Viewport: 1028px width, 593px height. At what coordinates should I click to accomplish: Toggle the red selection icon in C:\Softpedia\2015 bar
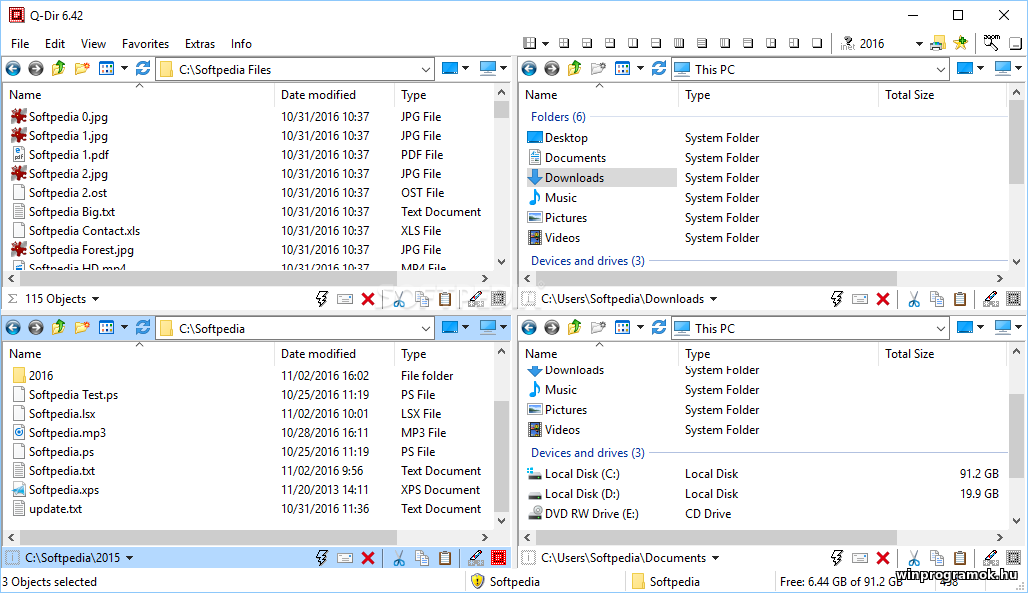(x=498, y=558)
